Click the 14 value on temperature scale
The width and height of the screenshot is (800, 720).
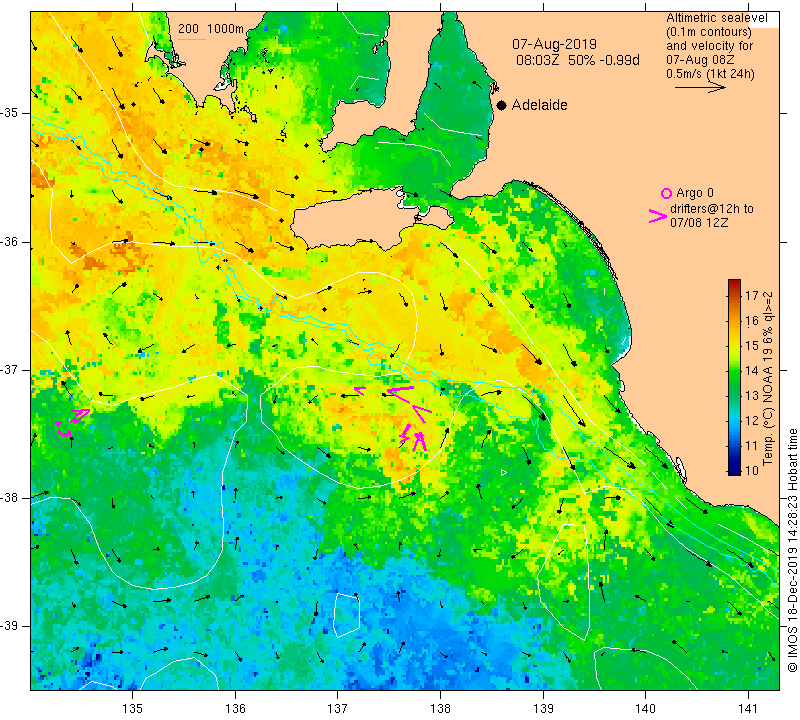(x=752, y=370)
